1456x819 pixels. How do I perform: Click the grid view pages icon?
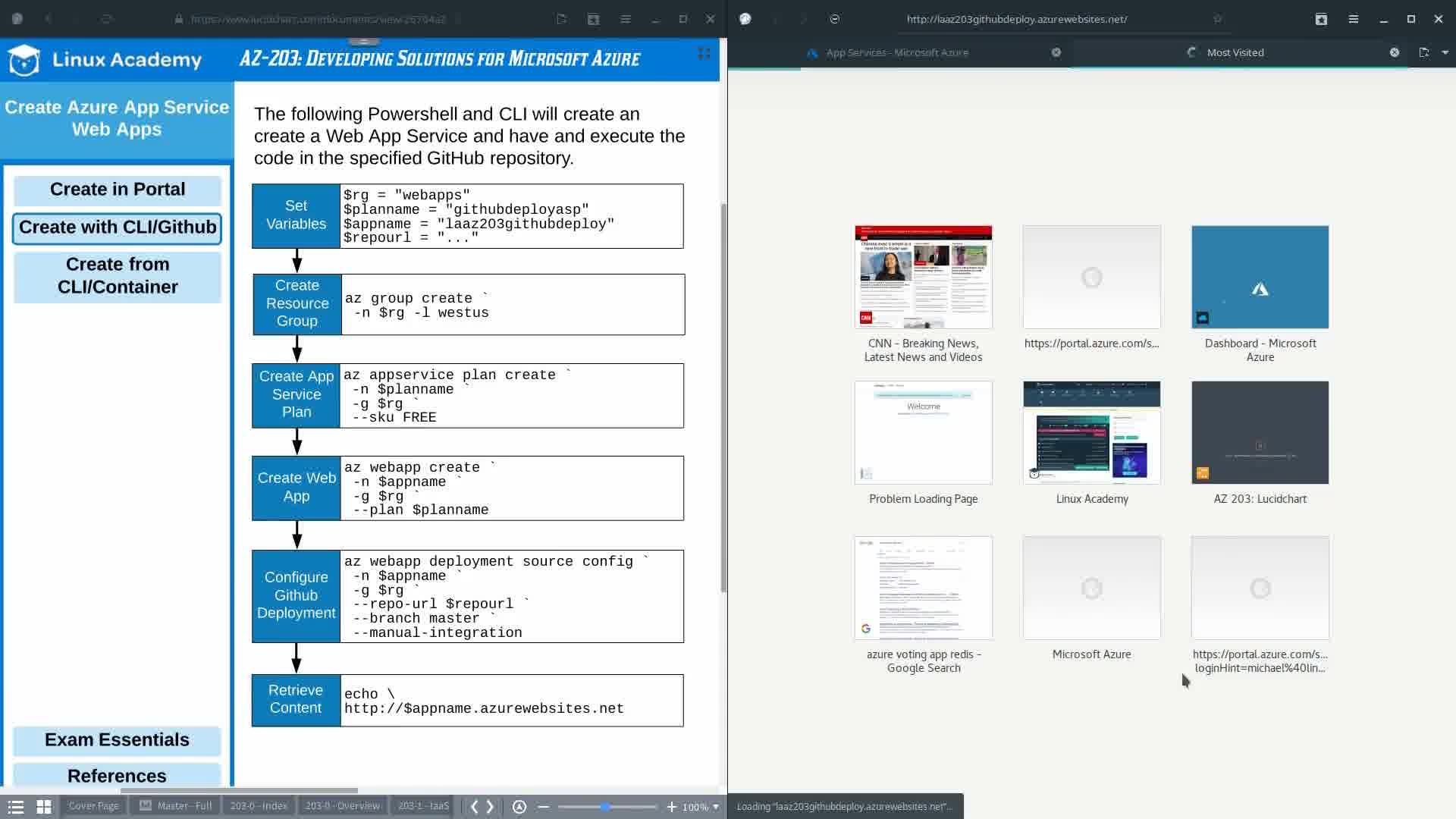coord(44,807)
